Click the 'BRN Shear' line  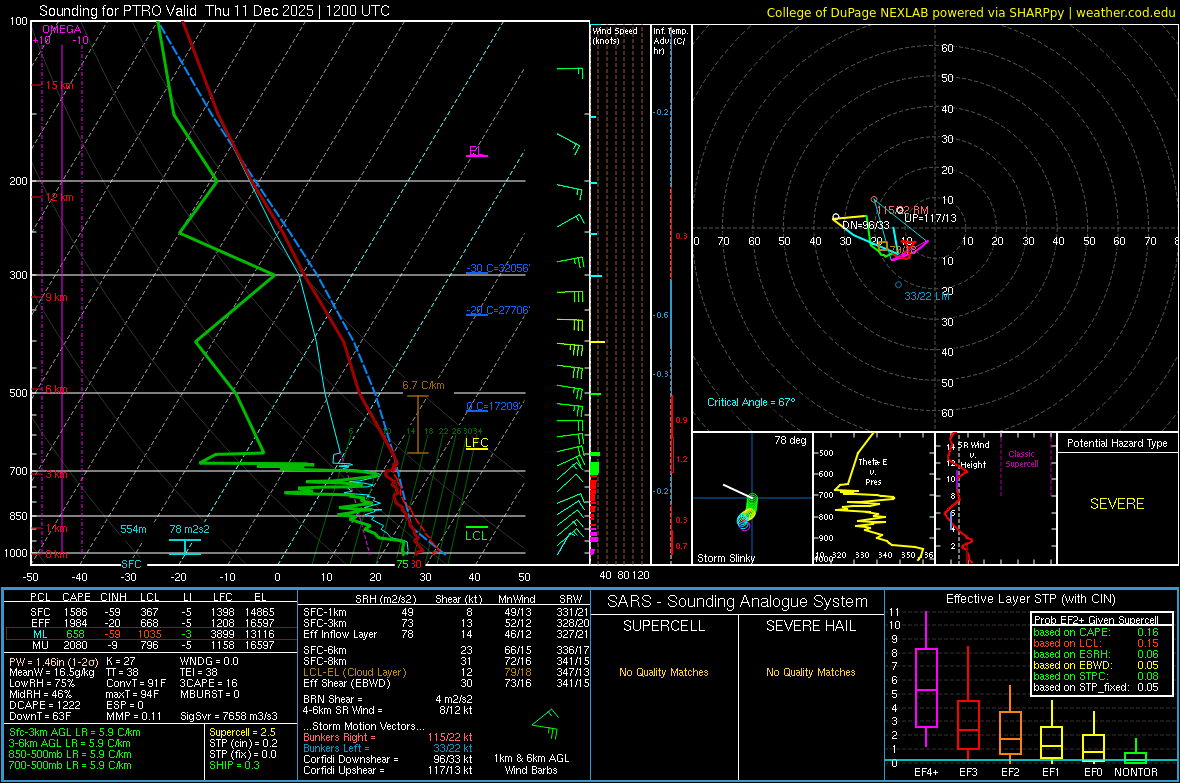(x=388, y=699)
